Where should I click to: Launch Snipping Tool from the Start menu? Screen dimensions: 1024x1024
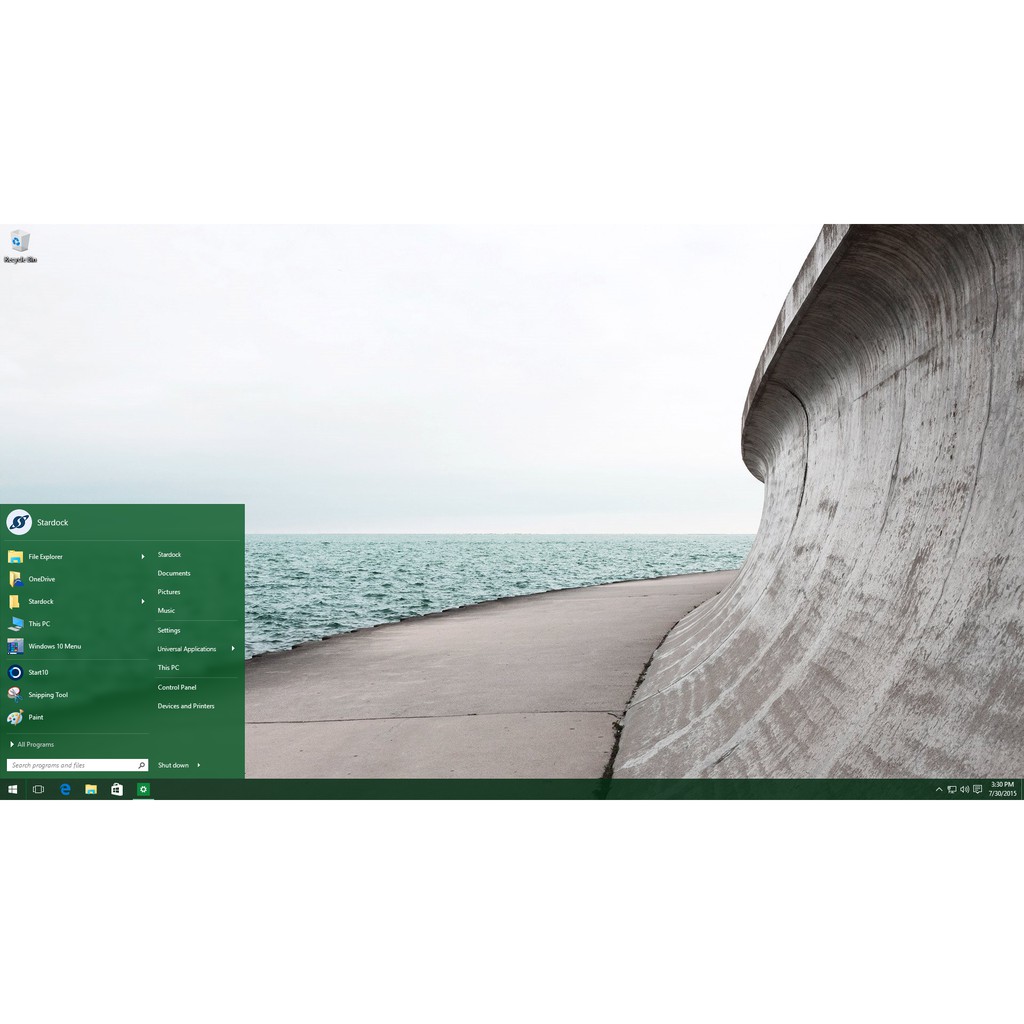47,695
